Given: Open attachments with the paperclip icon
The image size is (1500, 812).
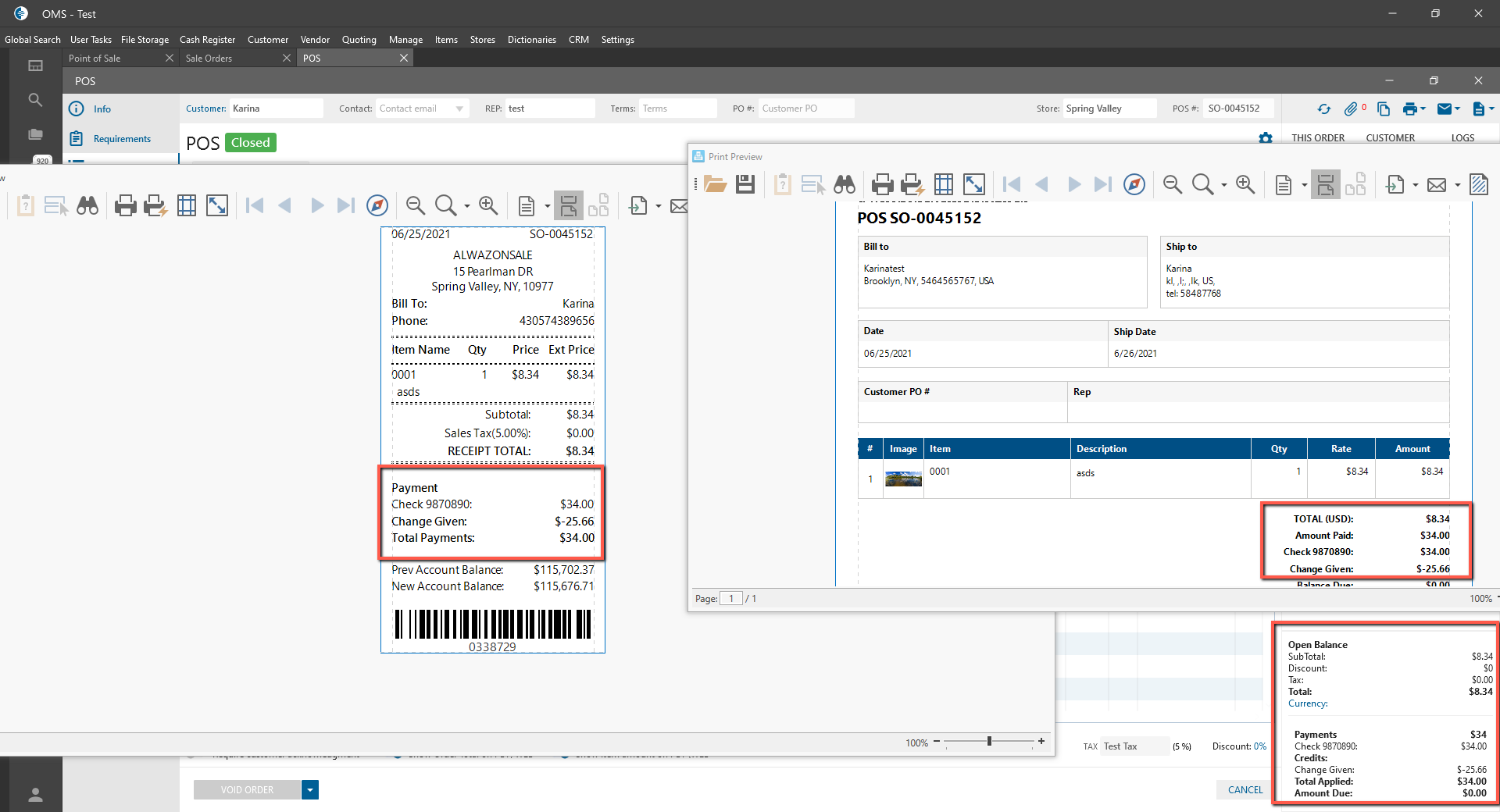Looking at the screenshot, I should (1351, 109).
